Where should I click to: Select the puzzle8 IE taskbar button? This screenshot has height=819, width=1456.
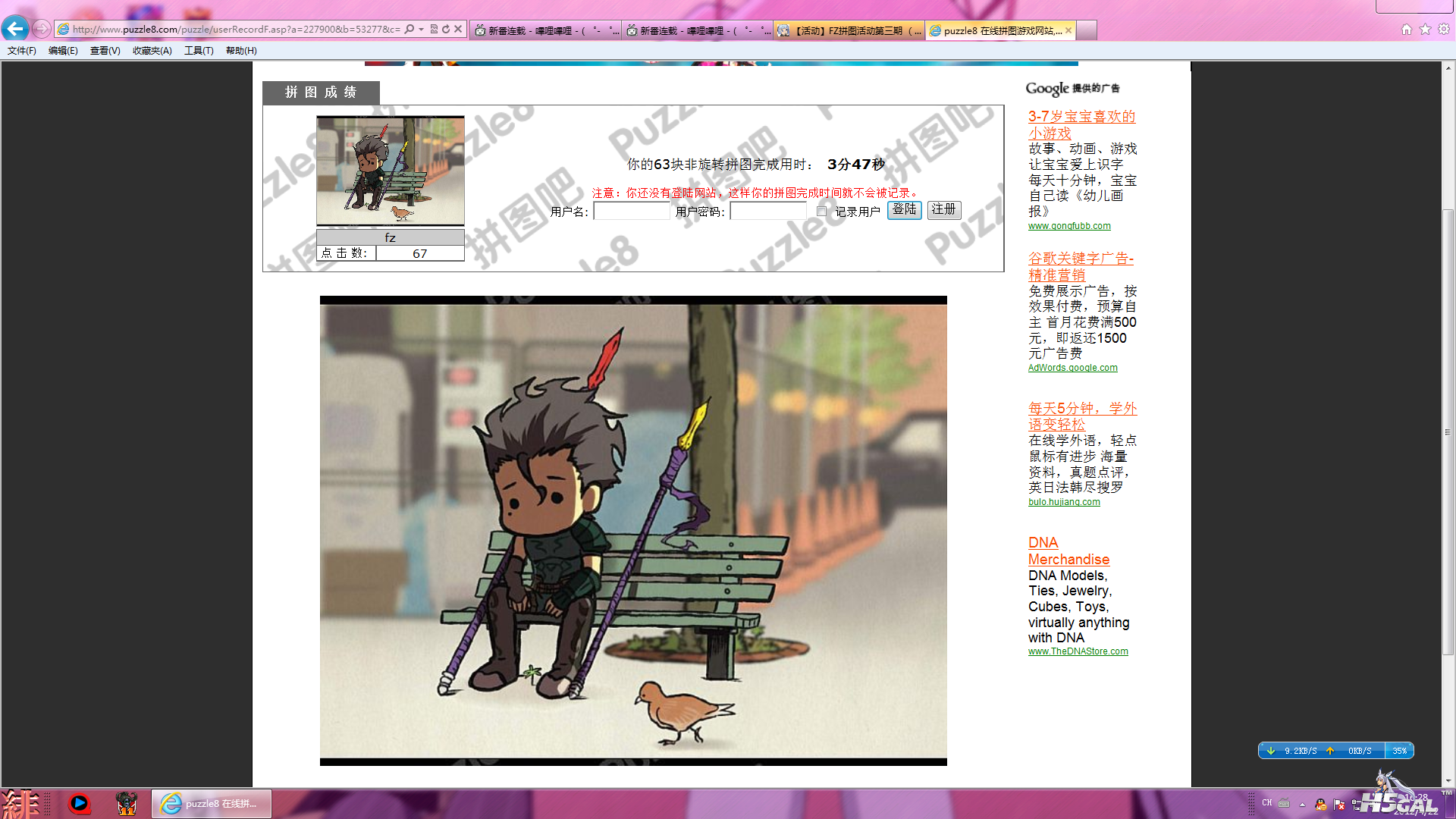click(212, 803)
